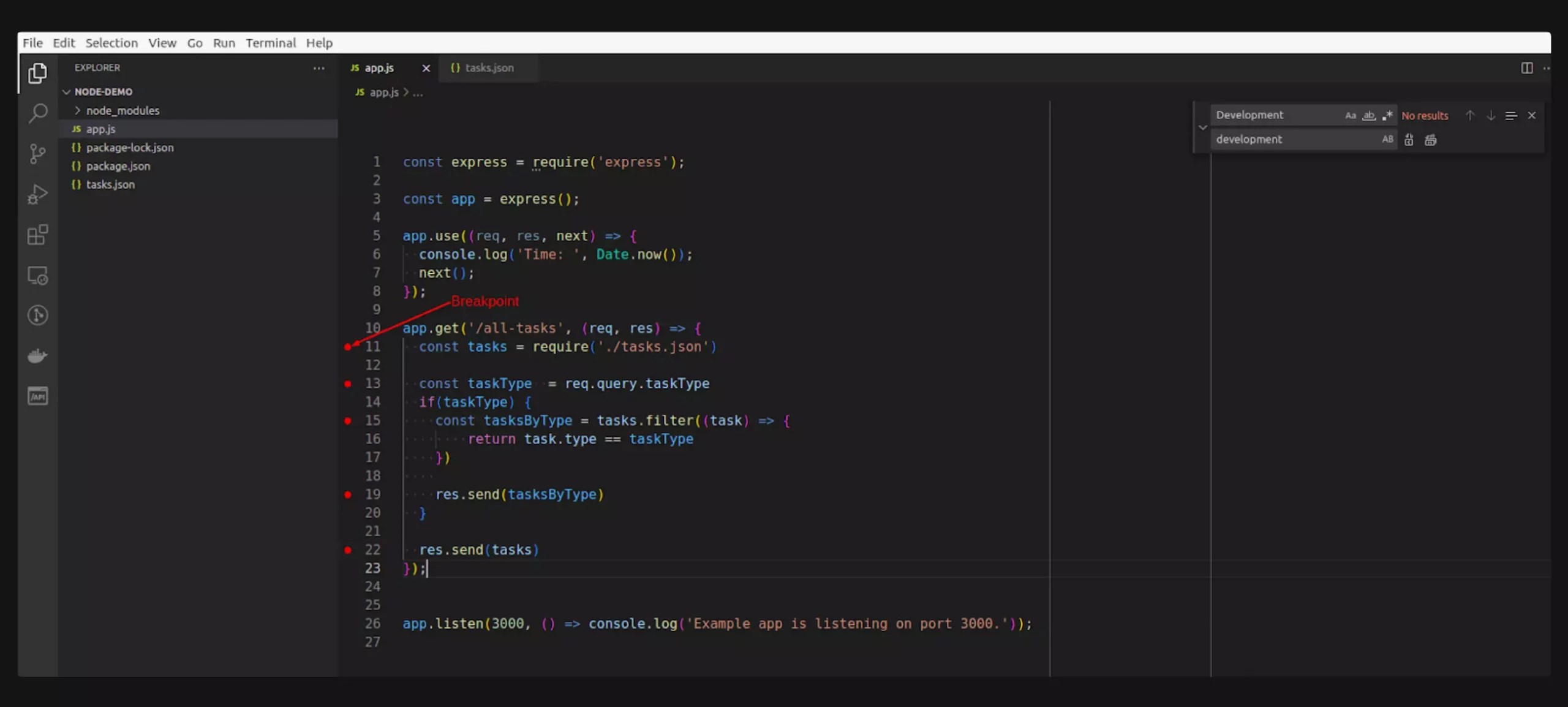Collapse the replace field in the find widget
The width and height of the screenshot is (1568, 707).
click(x=1202, y=127)
